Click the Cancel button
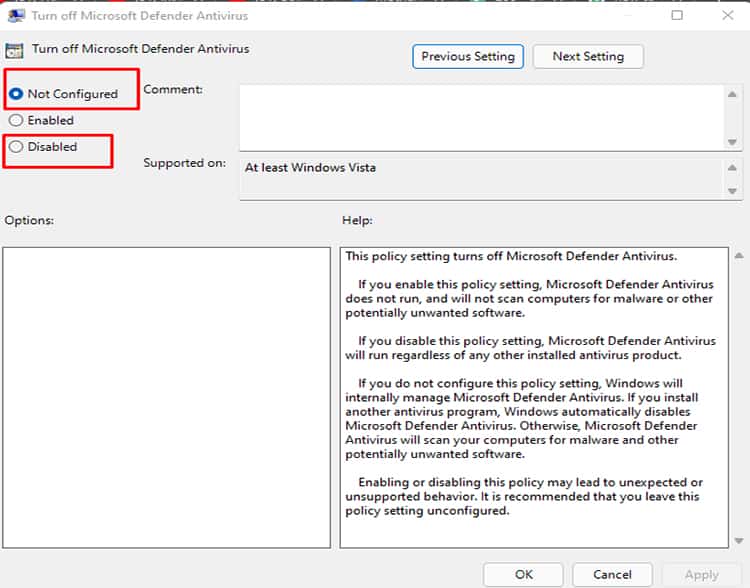 (612, 574)
